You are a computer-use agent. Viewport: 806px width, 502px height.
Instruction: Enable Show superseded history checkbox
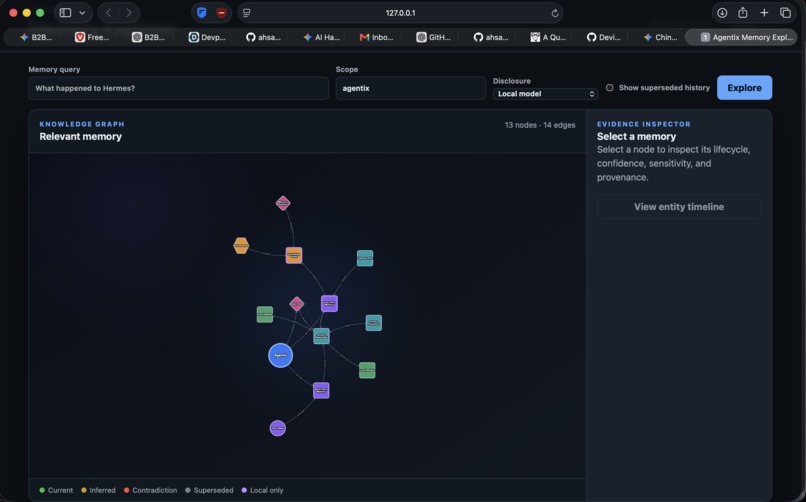[610, 88]
